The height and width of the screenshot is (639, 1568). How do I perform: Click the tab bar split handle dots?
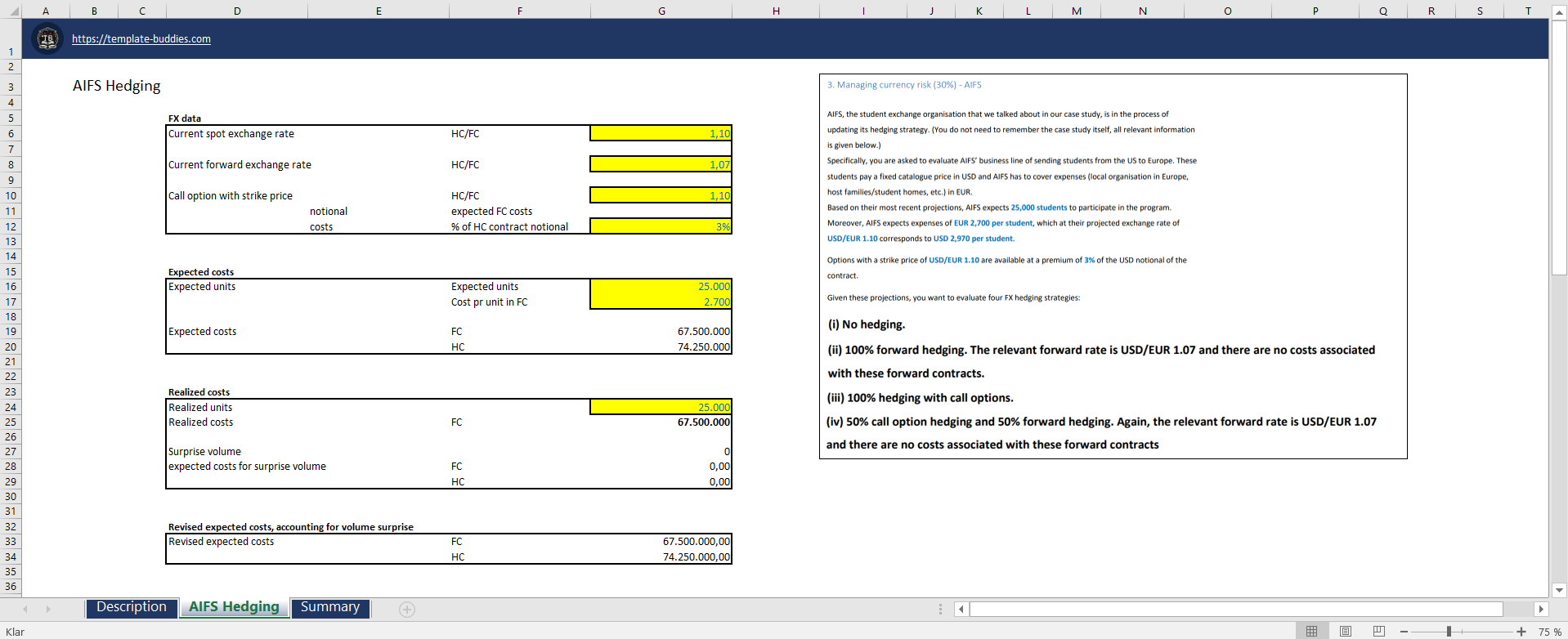(x=940, y=609)
